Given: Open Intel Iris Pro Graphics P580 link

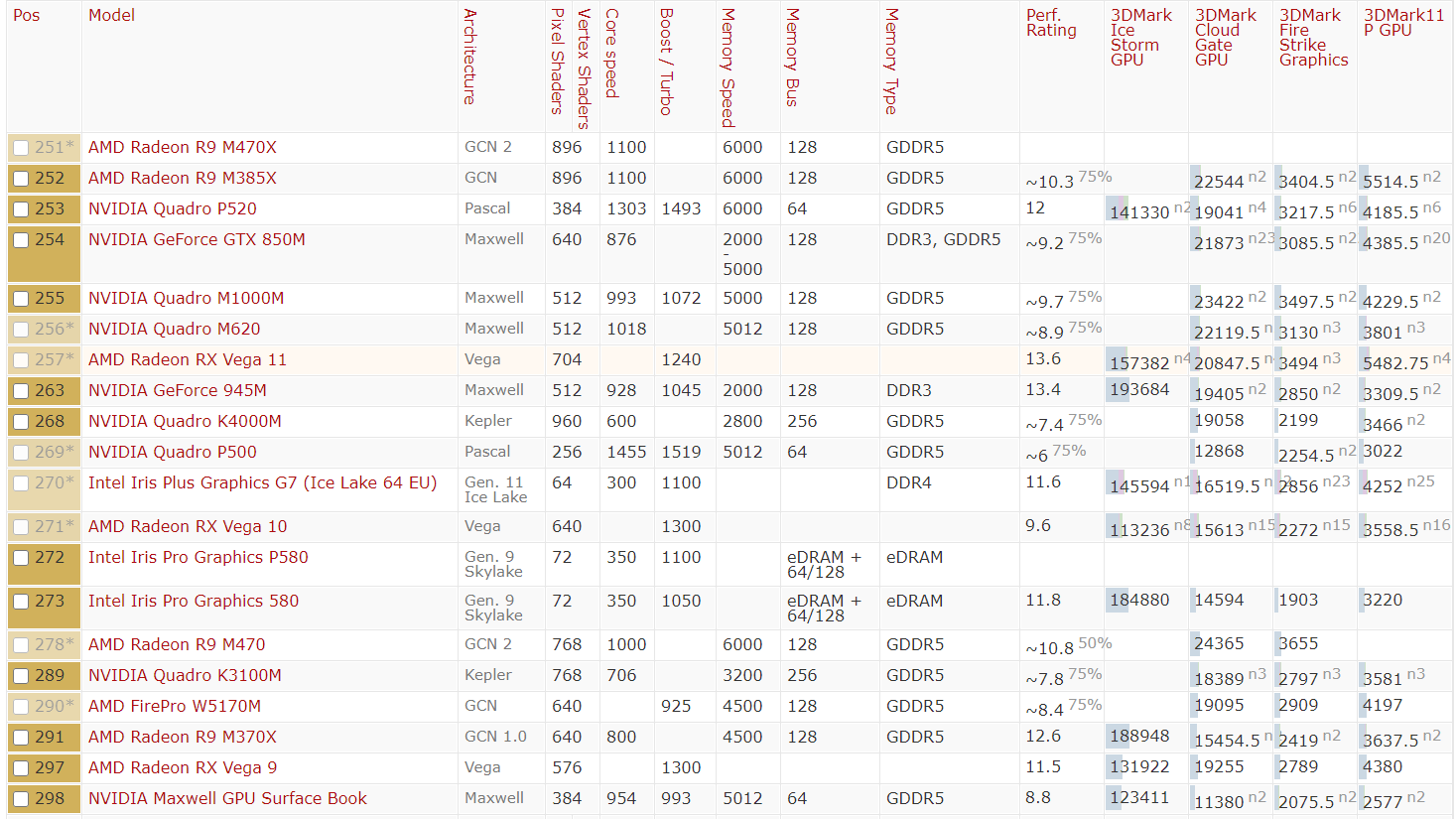Looking at the screenshot, I should (199, 558).
